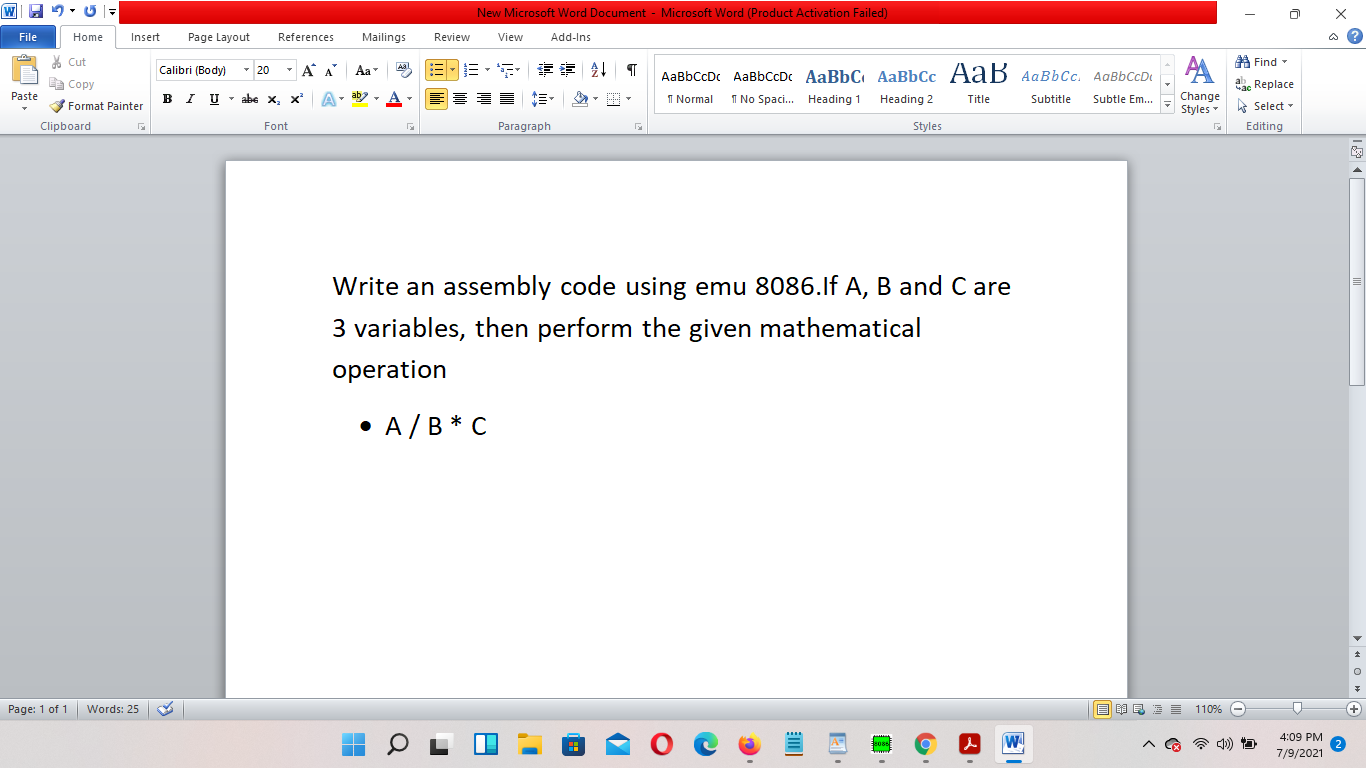The height and width of the screenshot is (768, 1366).
Task: Toggle Italic formatting
Action: [x=189, y=99]
